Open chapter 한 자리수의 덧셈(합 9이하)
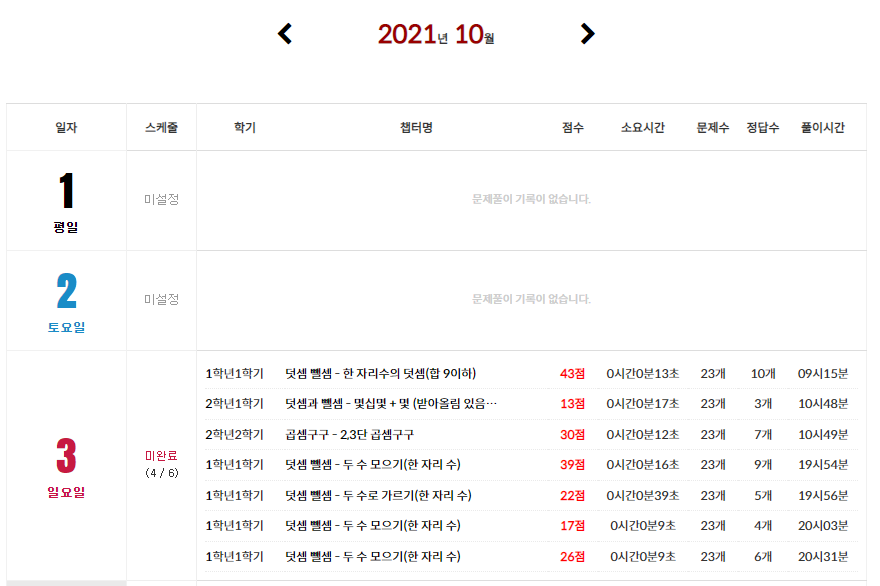The image size is (880, 586). (x=381, y=374)
